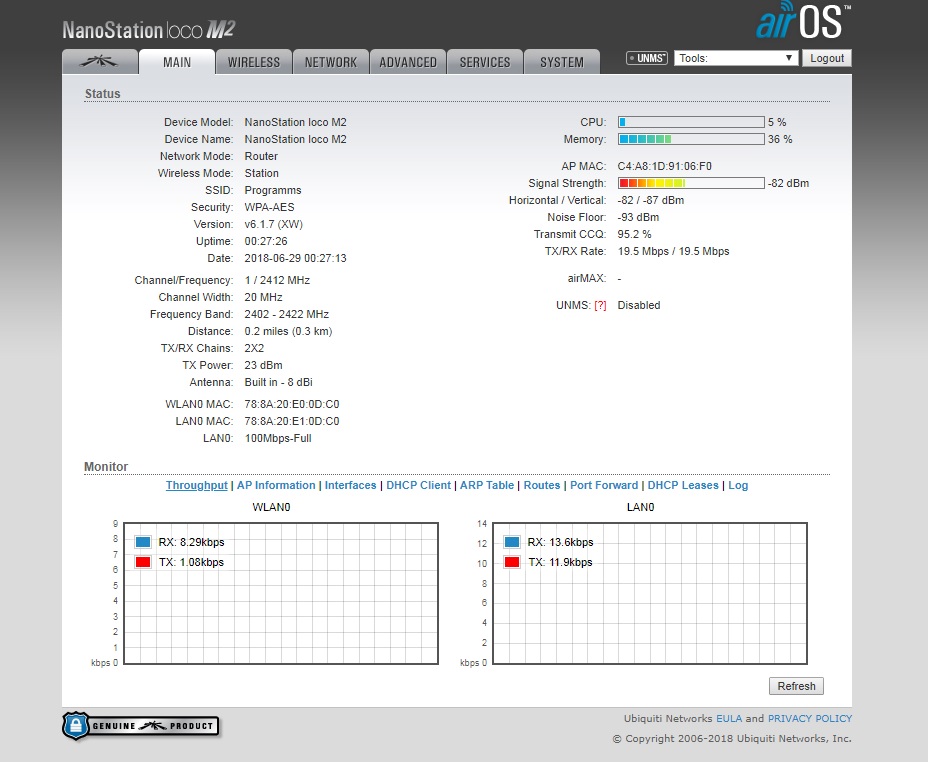Click the TX/RX Rate value 19.5 Mbps
928x762 pixels.
click(674, 251)
